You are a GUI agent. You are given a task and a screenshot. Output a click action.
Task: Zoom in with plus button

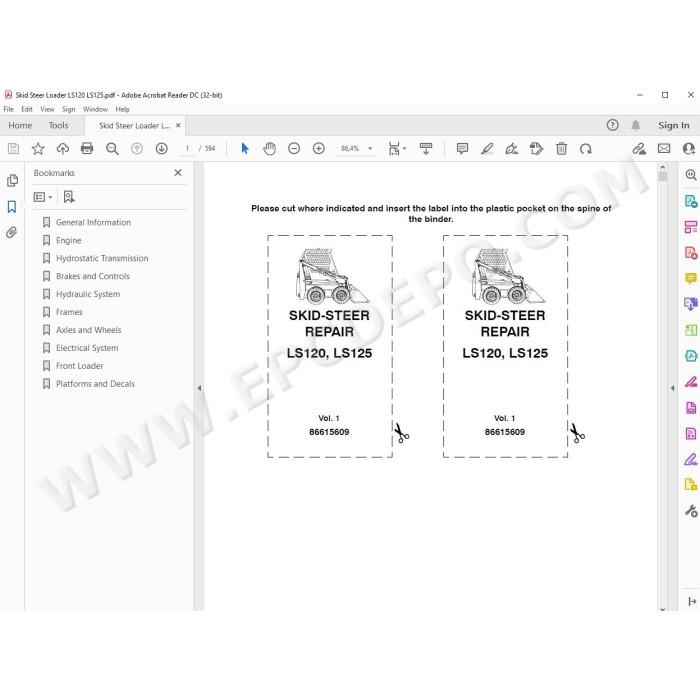[319, 148]
